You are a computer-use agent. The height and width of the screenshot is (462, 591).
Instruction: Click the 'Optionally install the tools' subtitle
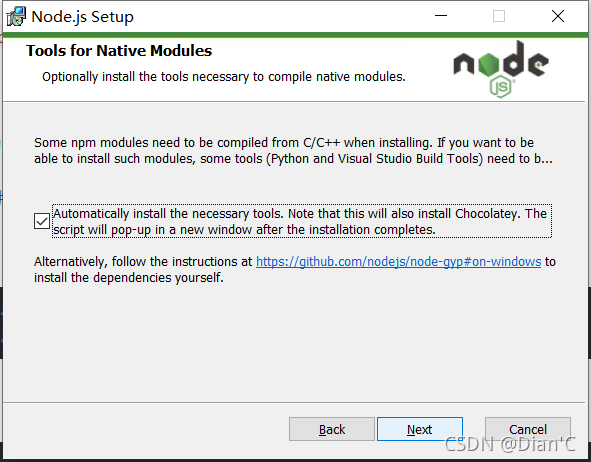click(224, 76)
